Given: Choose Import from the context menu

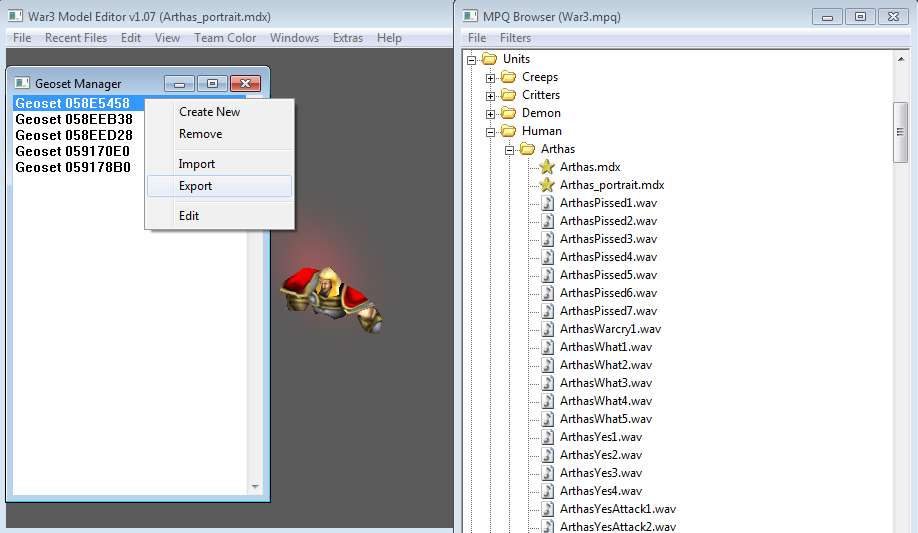Looking at the screenshot, I should coord(220,164).
